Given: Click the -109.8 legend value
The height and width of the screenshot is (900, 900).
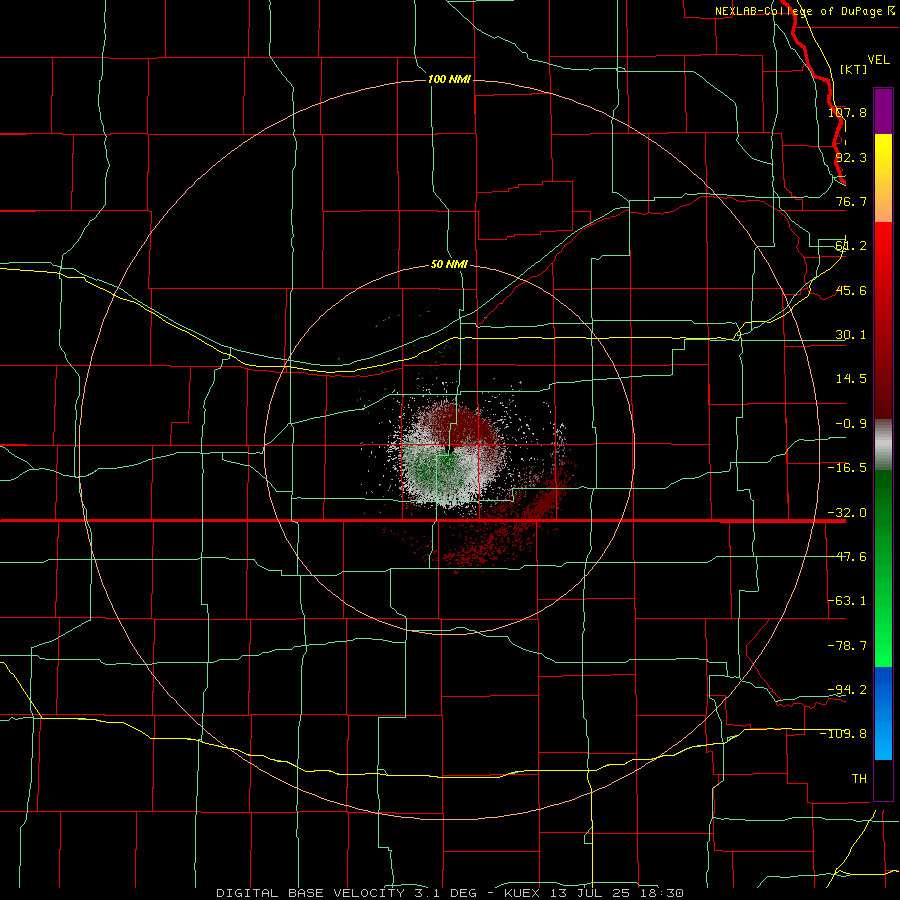Looking at the screenshot, I should coord(844,734).
